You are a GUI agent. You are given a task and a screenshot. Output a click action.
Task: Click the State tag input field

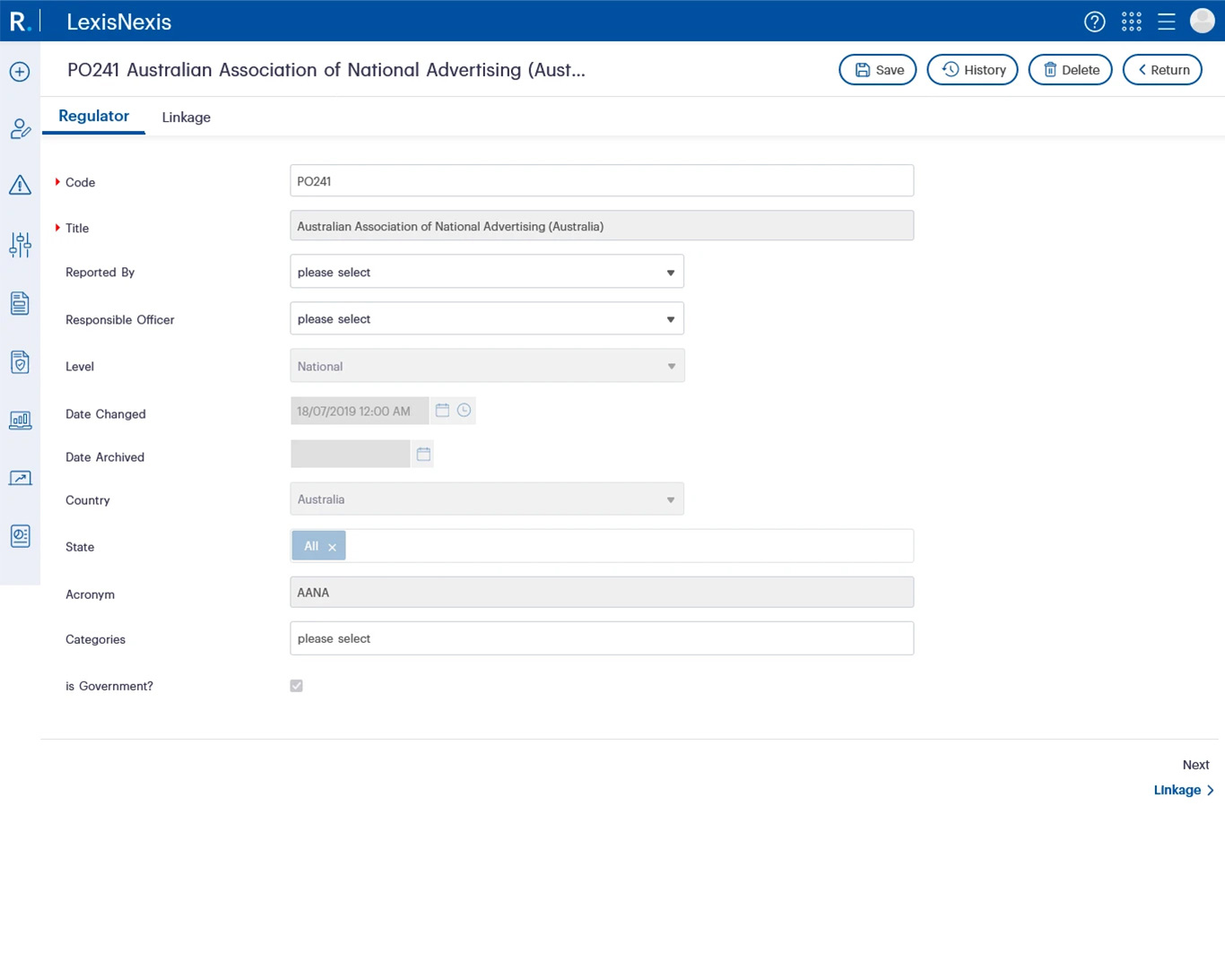(x=602, y=546)
